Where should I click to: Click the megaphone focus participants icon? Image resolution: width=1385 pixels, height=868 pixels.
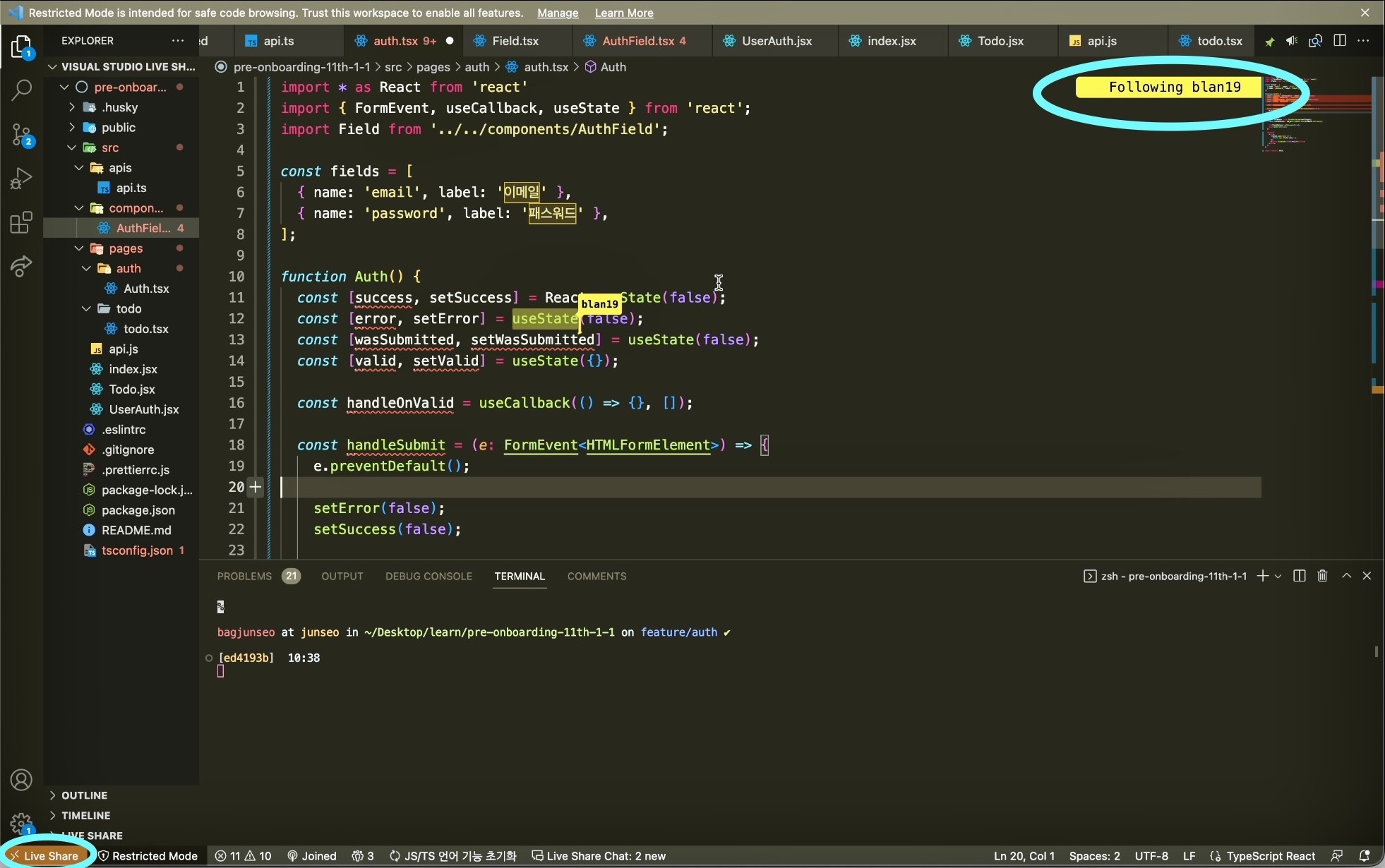click(1292, 41)
